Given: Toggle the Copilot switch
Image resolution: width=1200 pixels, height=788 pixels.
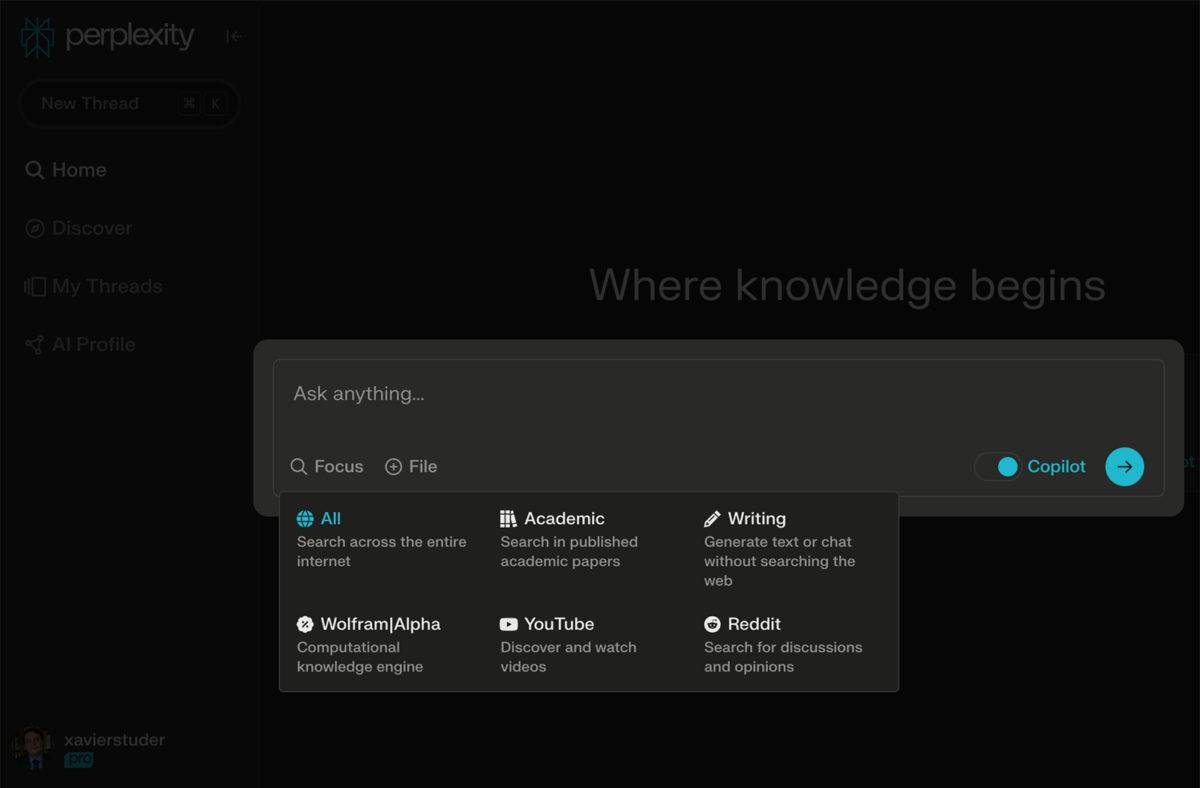Looking at the screenshot, I should (x=998, y=466).
